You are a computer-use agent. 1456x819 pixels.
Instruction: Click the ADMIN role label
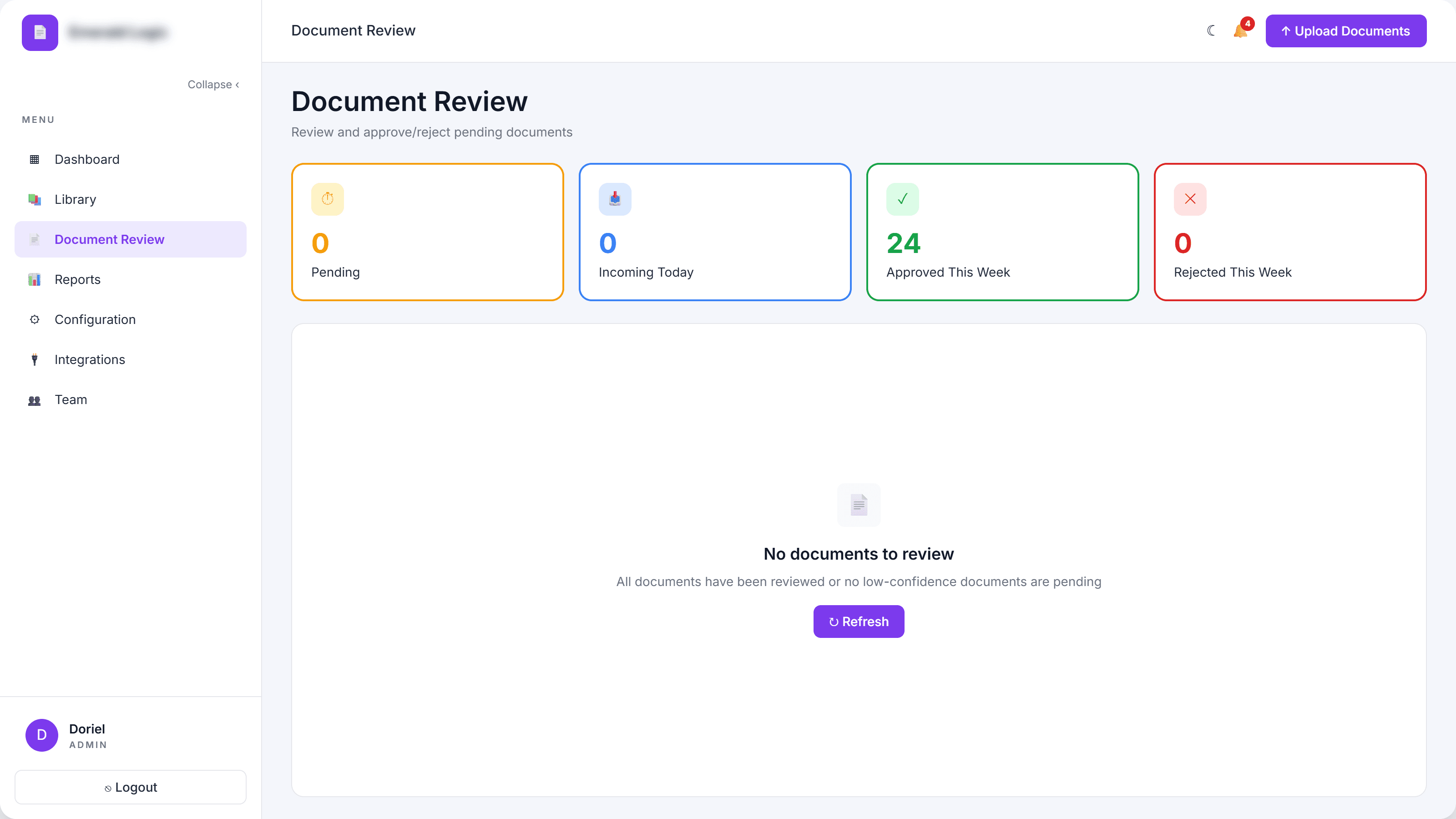[x=88, y=746]
